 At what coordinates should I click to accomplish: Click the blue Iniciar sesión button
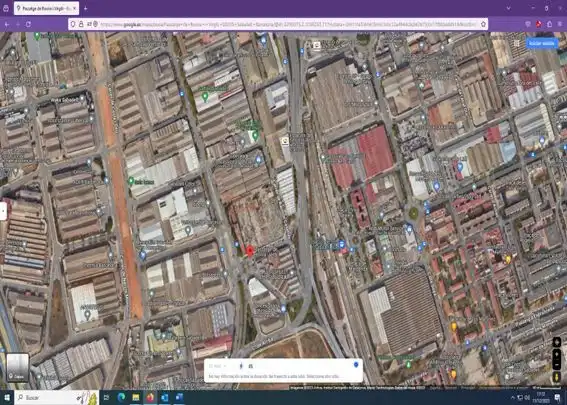542,43
